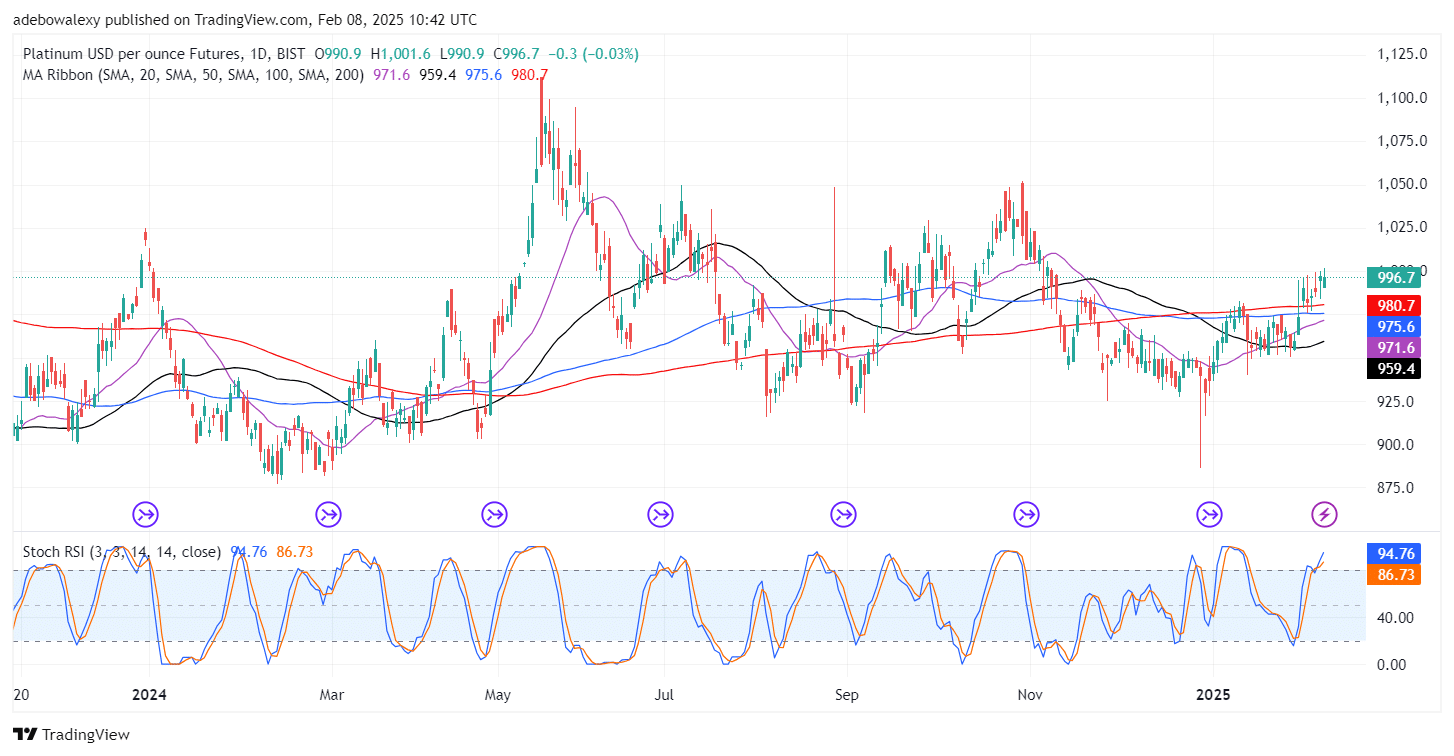This screenshot has height=756, width=1454.
Task: Open the event marker above the Jul label
Action: [x=660, y=515]
